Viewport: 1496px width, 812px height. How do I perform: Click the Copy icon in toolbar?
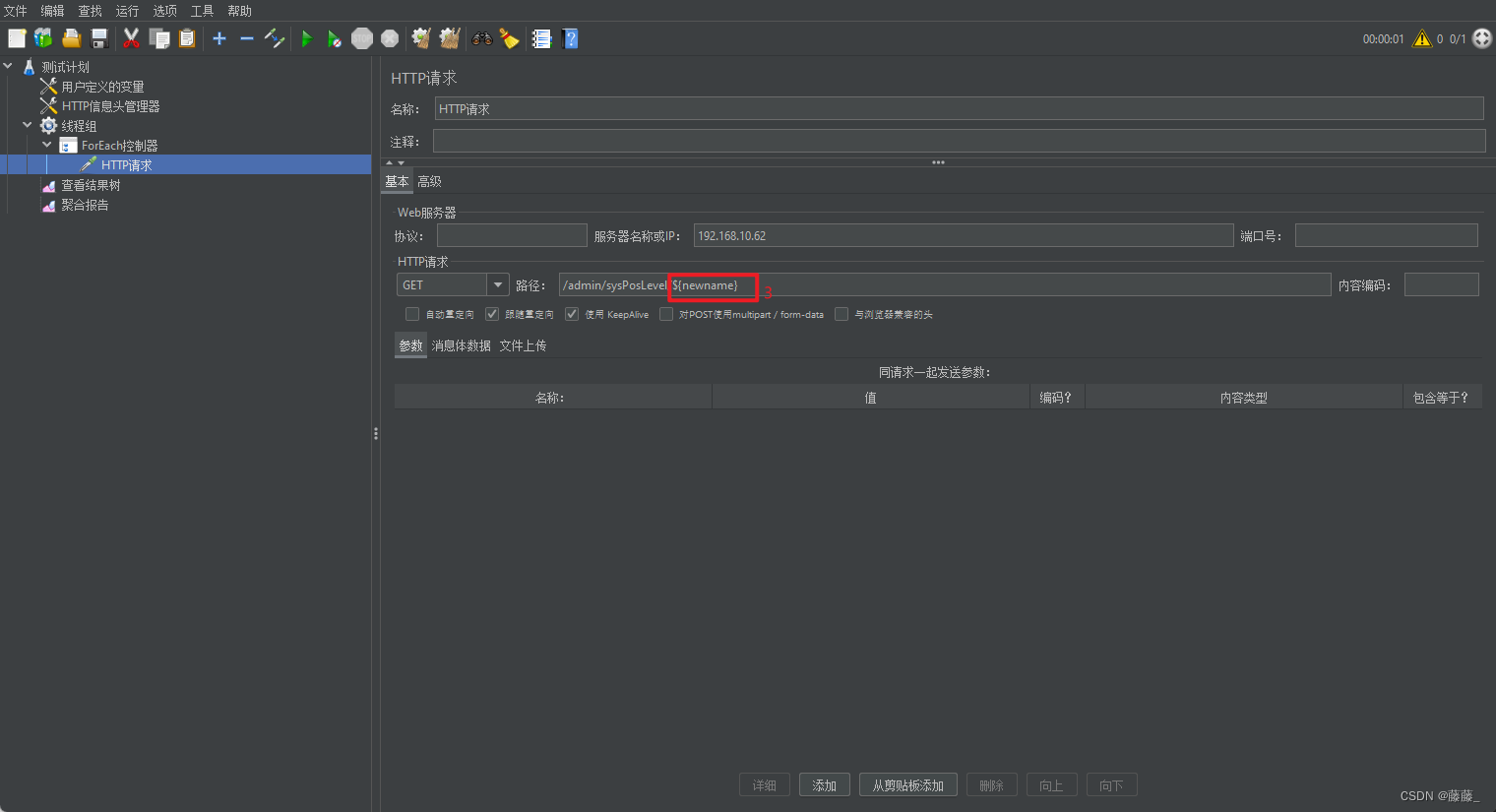(159, 38)
